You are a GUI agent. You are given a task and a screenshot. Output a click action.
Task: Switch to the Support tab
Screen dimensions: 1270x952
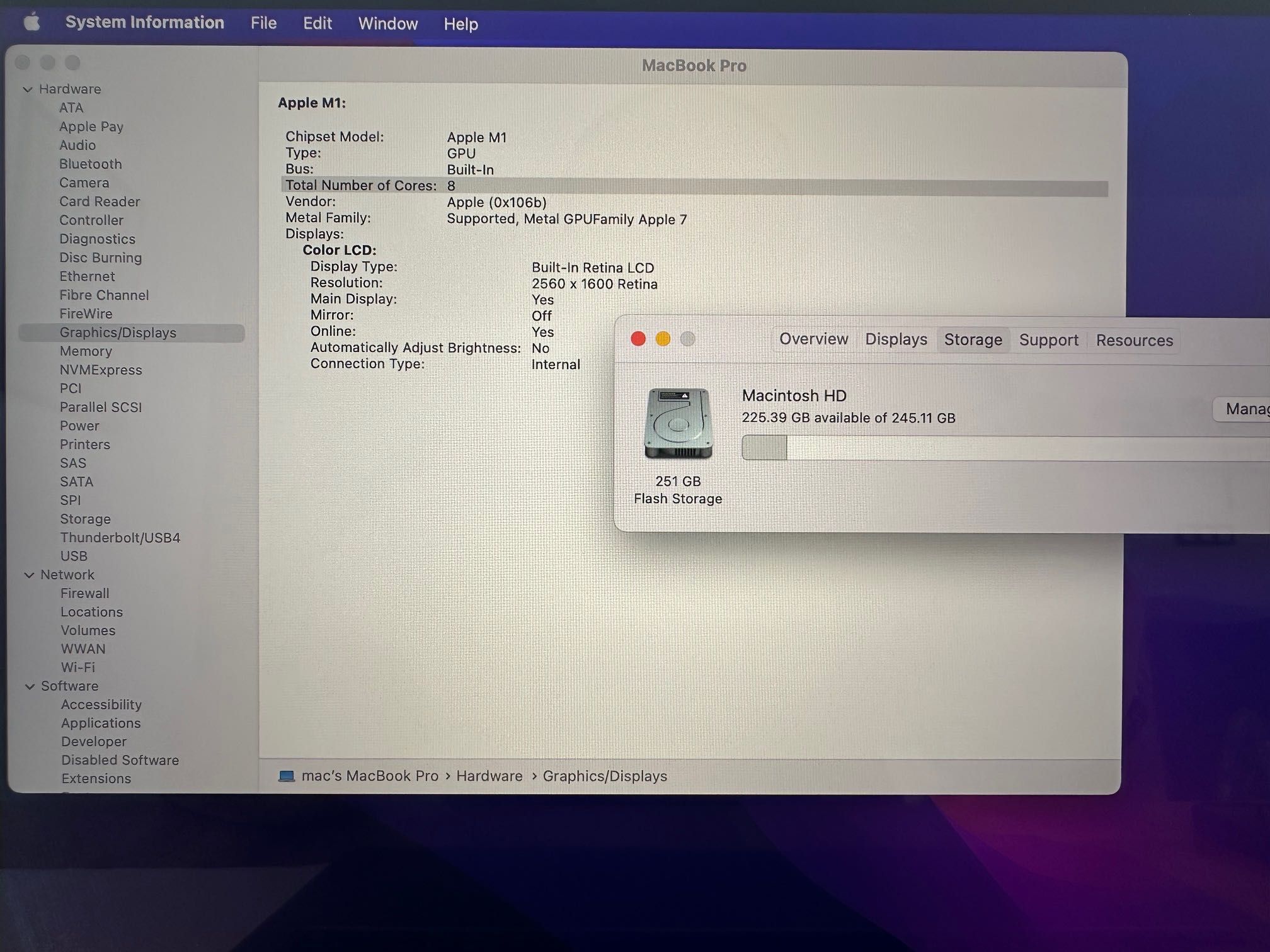[x=1048, y=340]
